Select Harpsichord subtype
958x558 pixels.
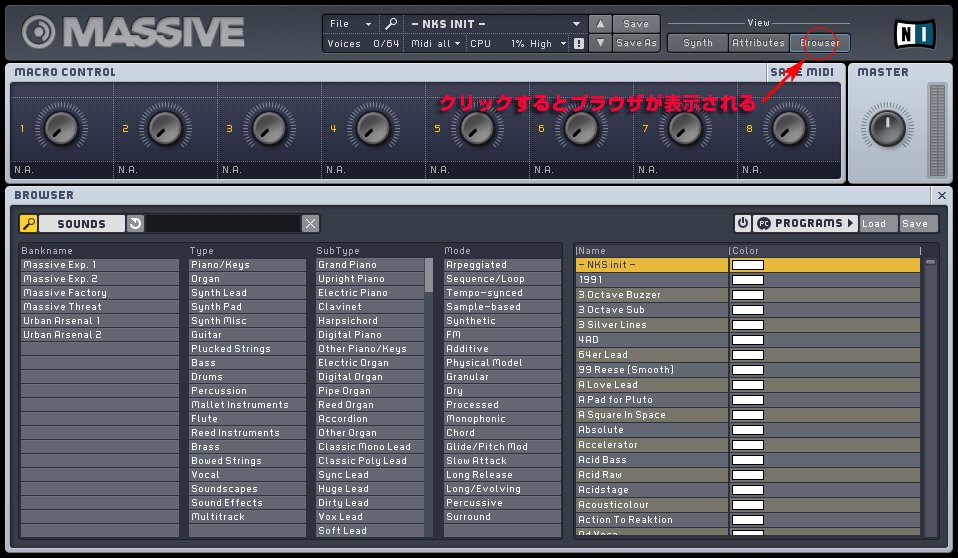(370, 321)
